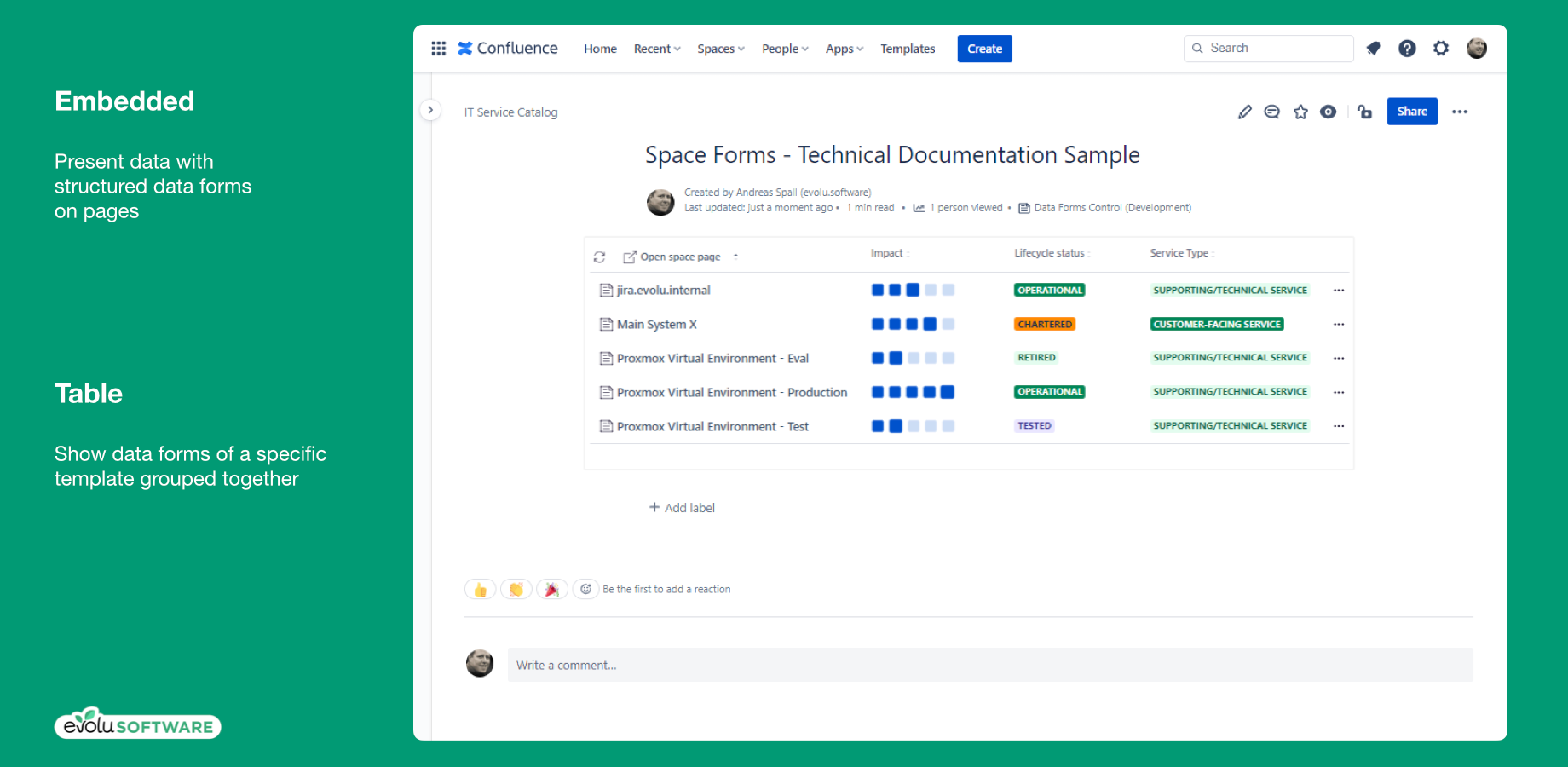
Task: Click page icon of Proxmox Eval row
Action: point(606,359)
